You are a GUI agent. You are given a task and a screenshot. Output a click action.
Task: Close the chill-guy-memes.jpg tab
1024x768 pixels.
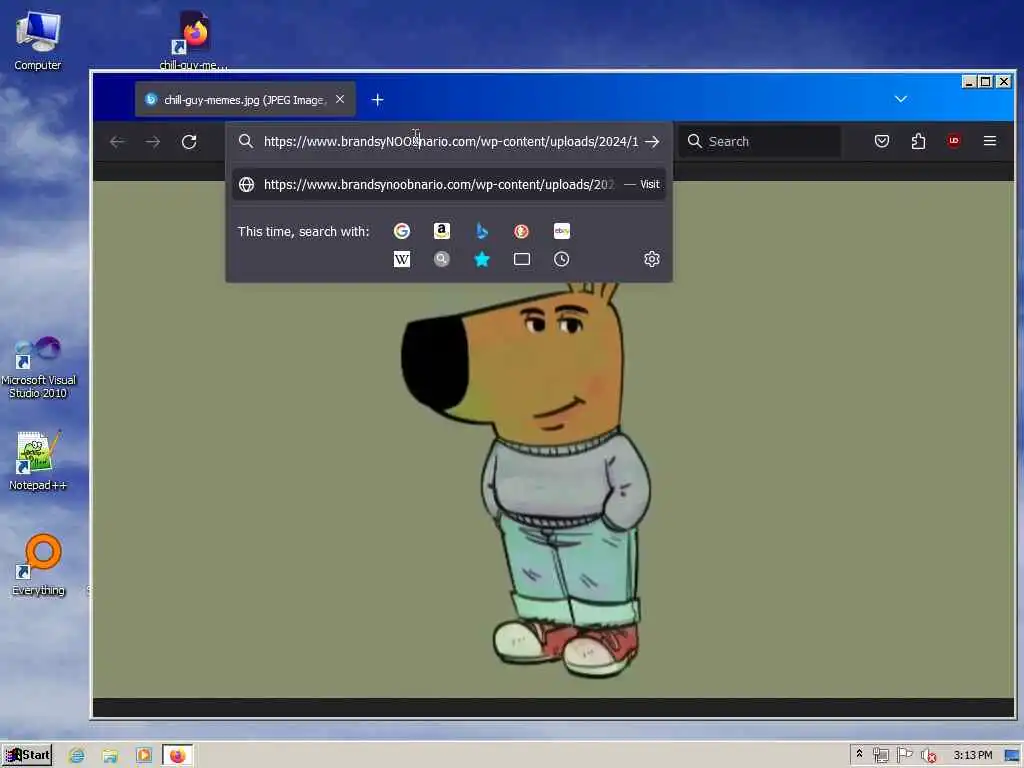(x=340, y=99)
